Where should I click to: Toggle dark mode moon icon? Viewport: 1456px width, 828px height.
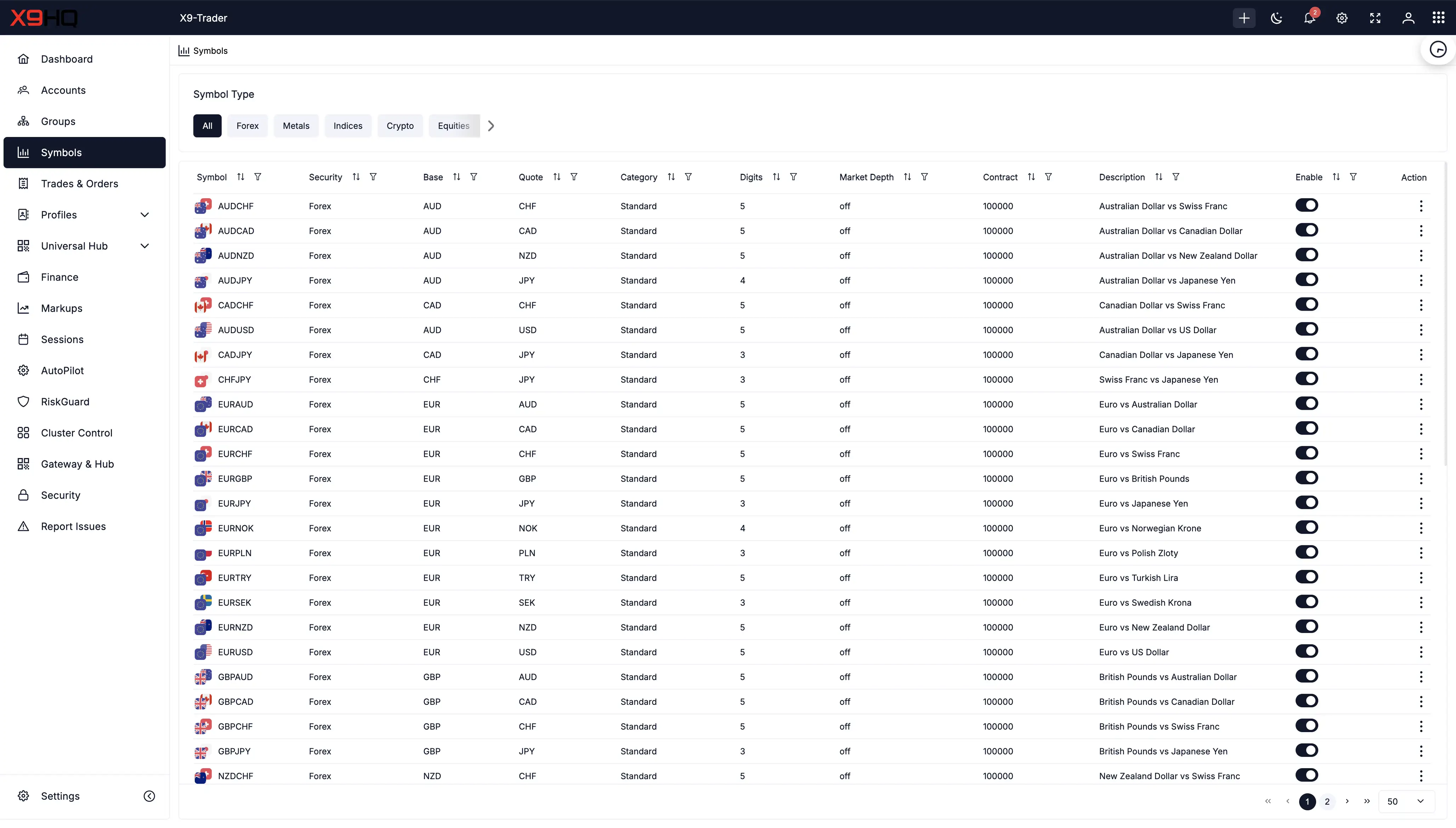click(1276, 18)
